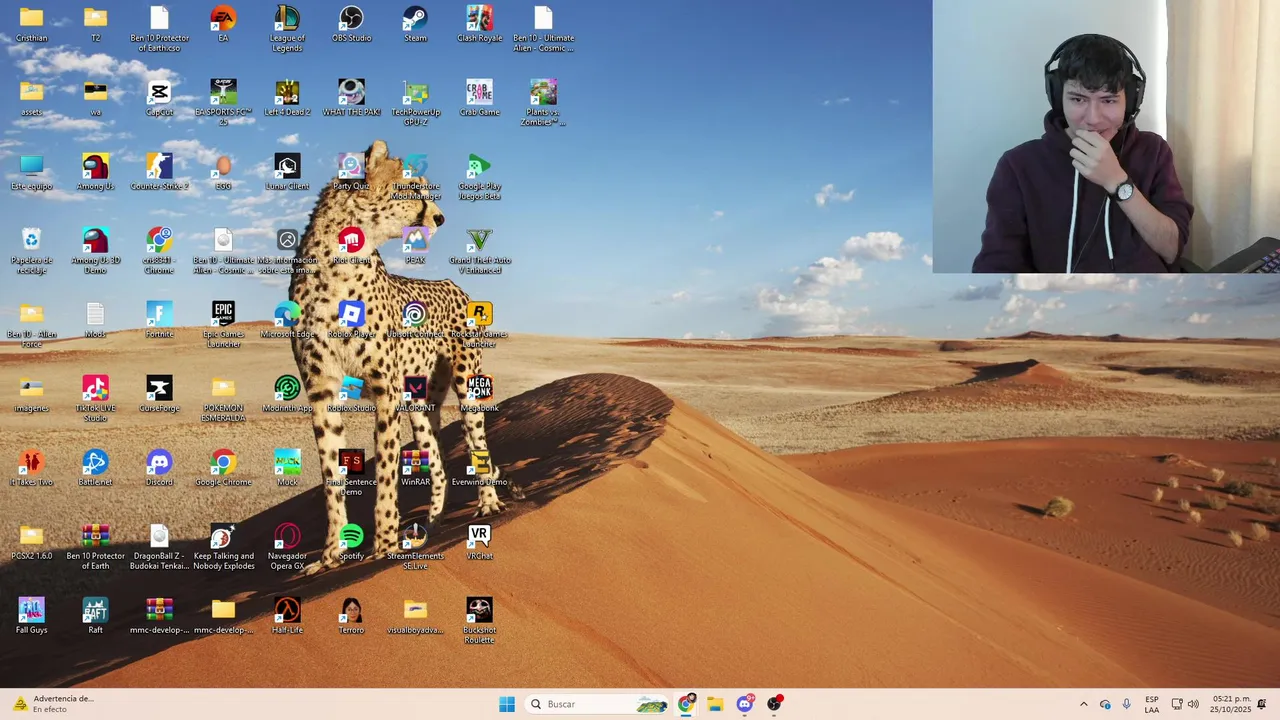Select the Party Quiz icon
The height and width of the screenshot is (720, 1280).
tap(351, 172)
